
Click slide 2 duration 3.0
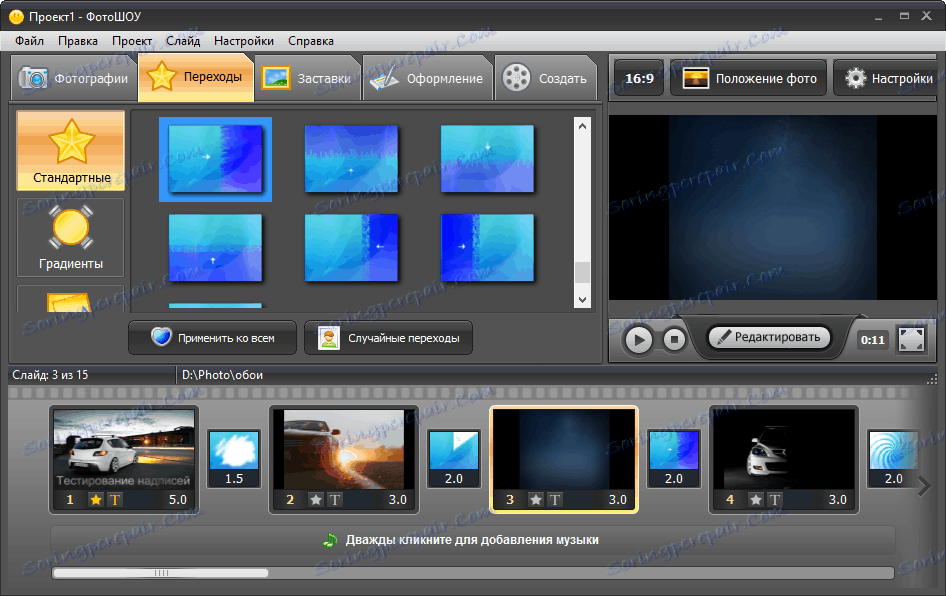pyautogui.click(x=398, y=499)
